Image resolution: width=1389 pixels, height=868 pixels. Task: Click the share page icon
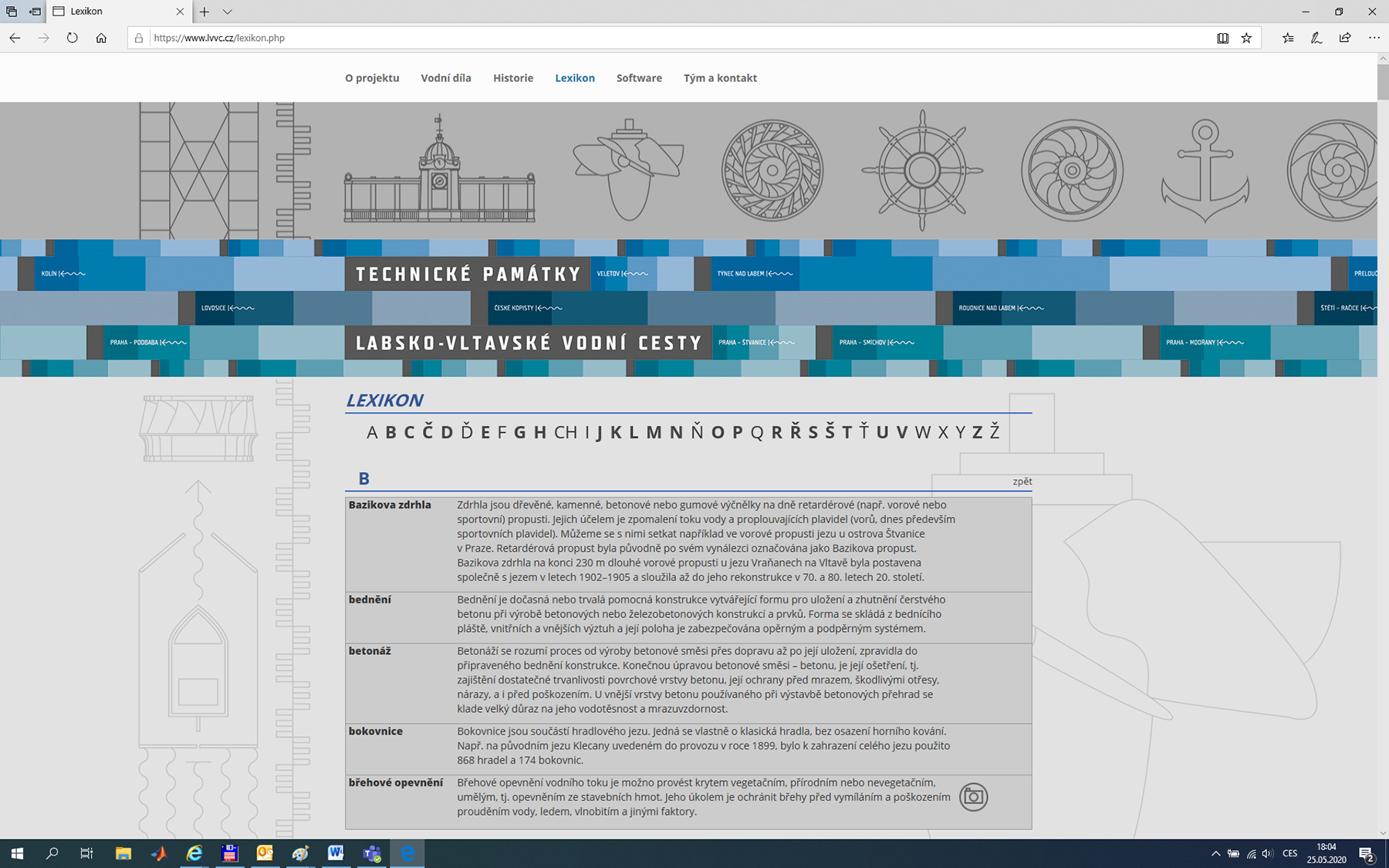pyautogui.click(x=1345, y=38)
